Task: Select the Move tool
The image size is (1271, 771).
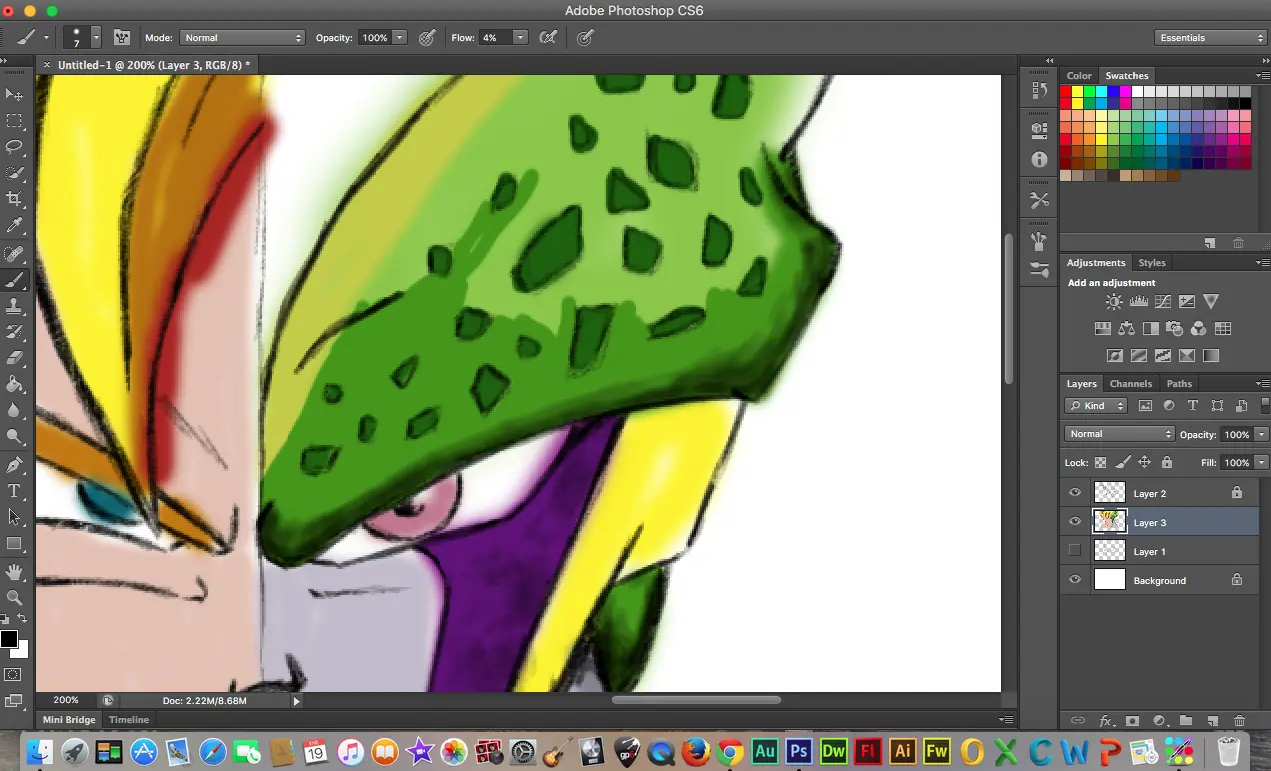Action: (x=14, y=94)
